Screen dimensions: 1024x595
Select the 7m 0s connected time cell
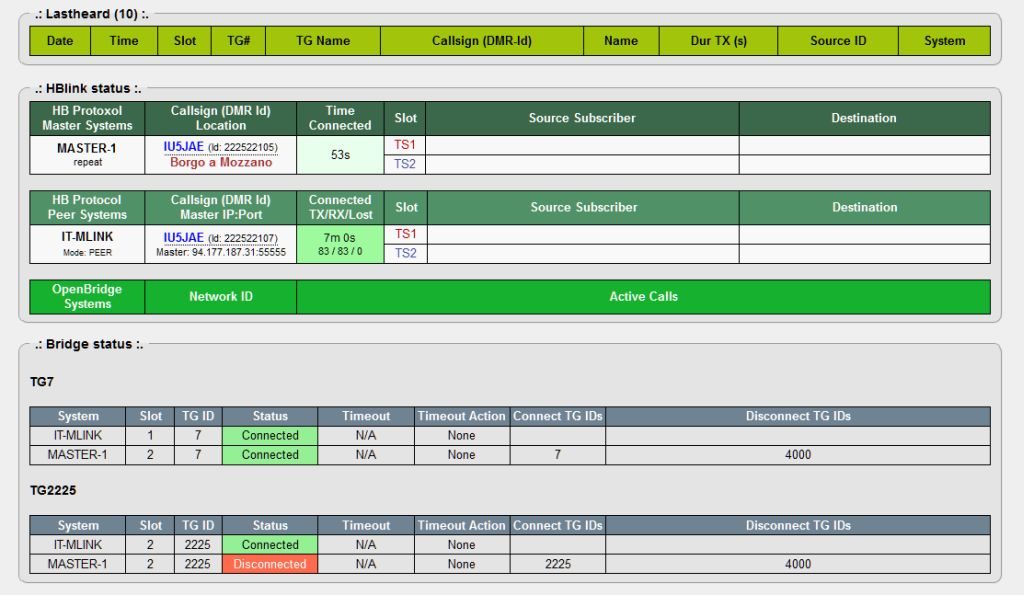click(340, 244)
